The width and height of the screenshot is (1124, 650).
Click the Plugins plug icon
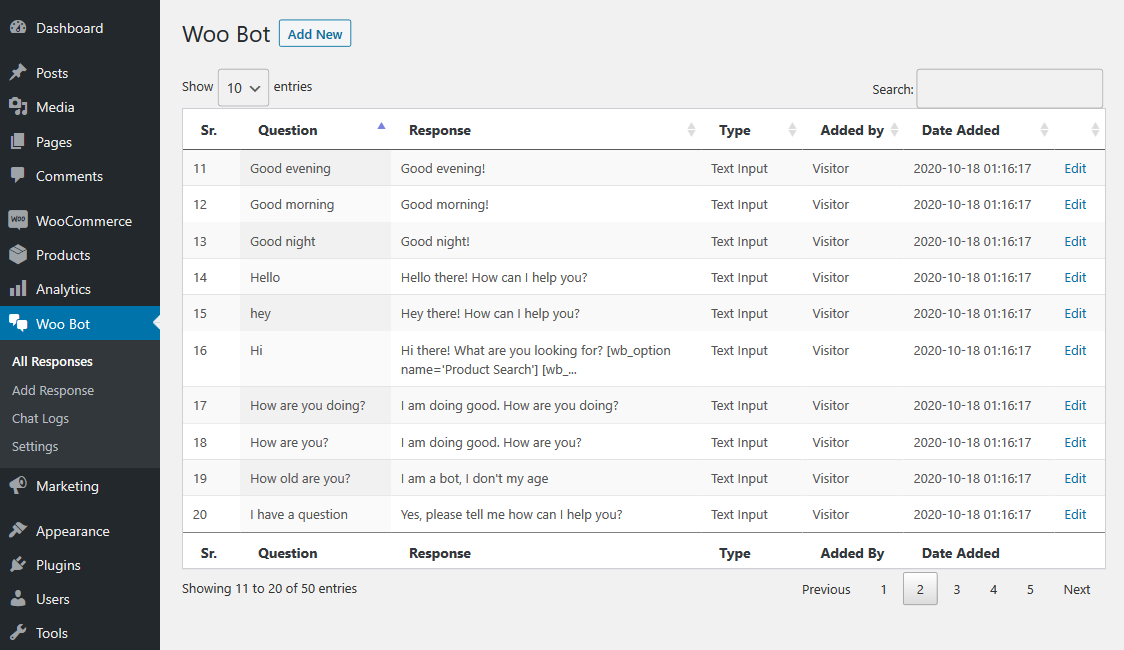18,565
